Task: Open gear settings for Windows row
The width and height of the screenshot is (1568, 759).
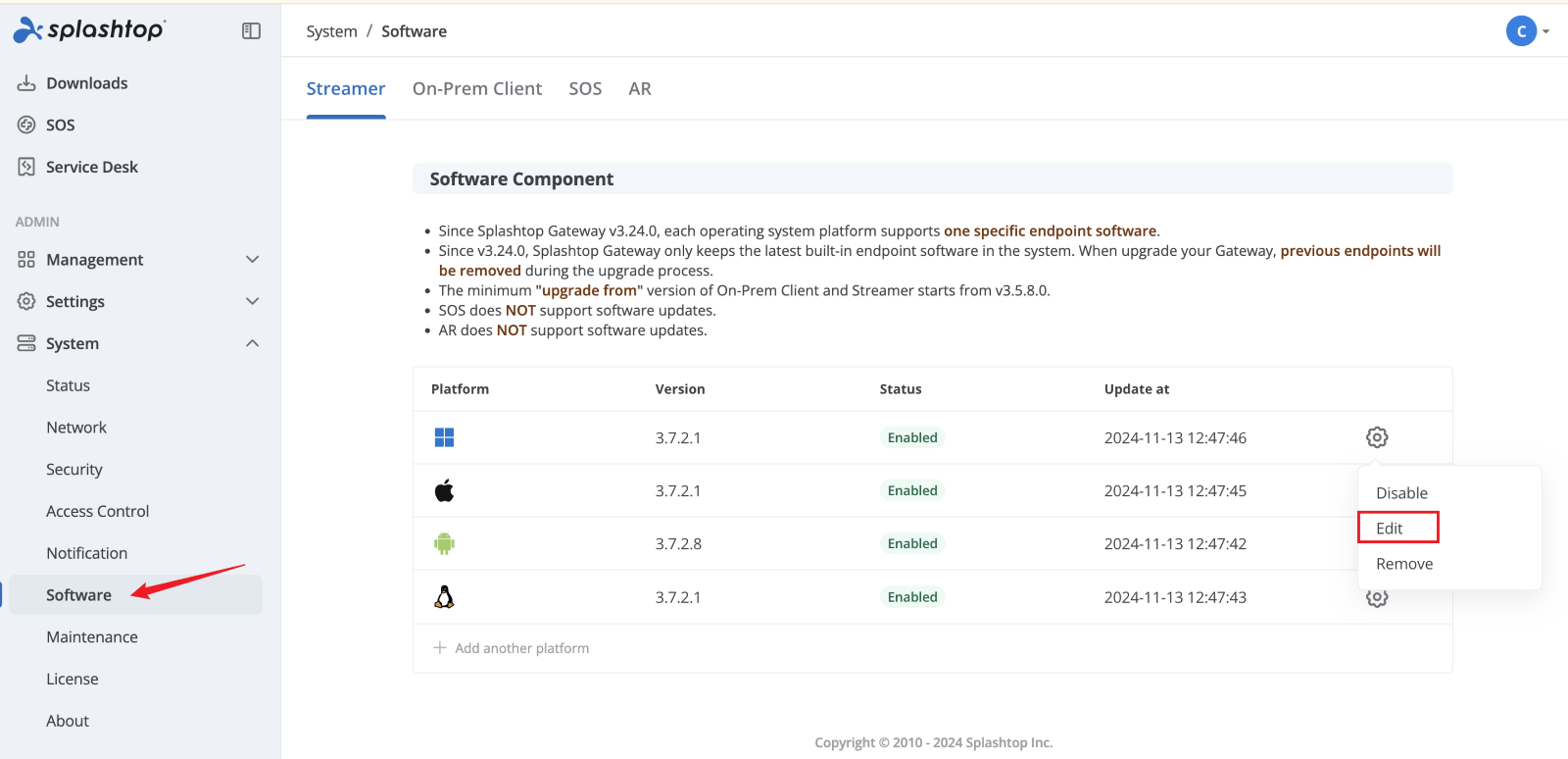Action: pyautogui.click(x=1377, y=437)
